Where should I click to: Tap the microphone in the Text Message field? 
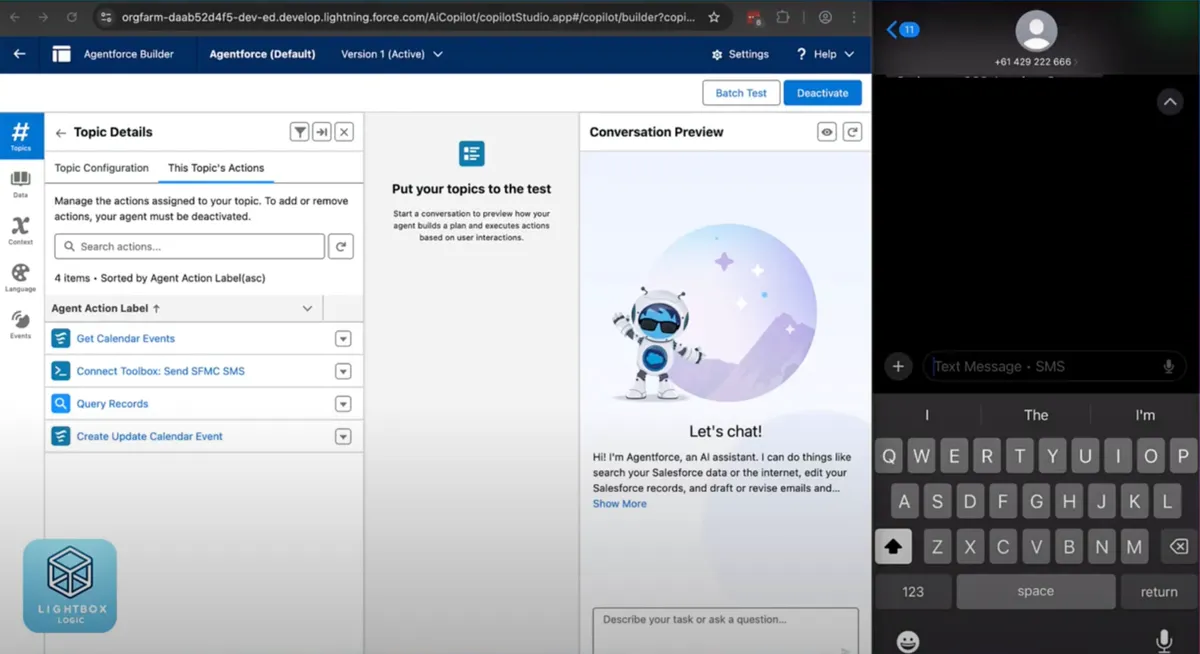point(1168,367)
